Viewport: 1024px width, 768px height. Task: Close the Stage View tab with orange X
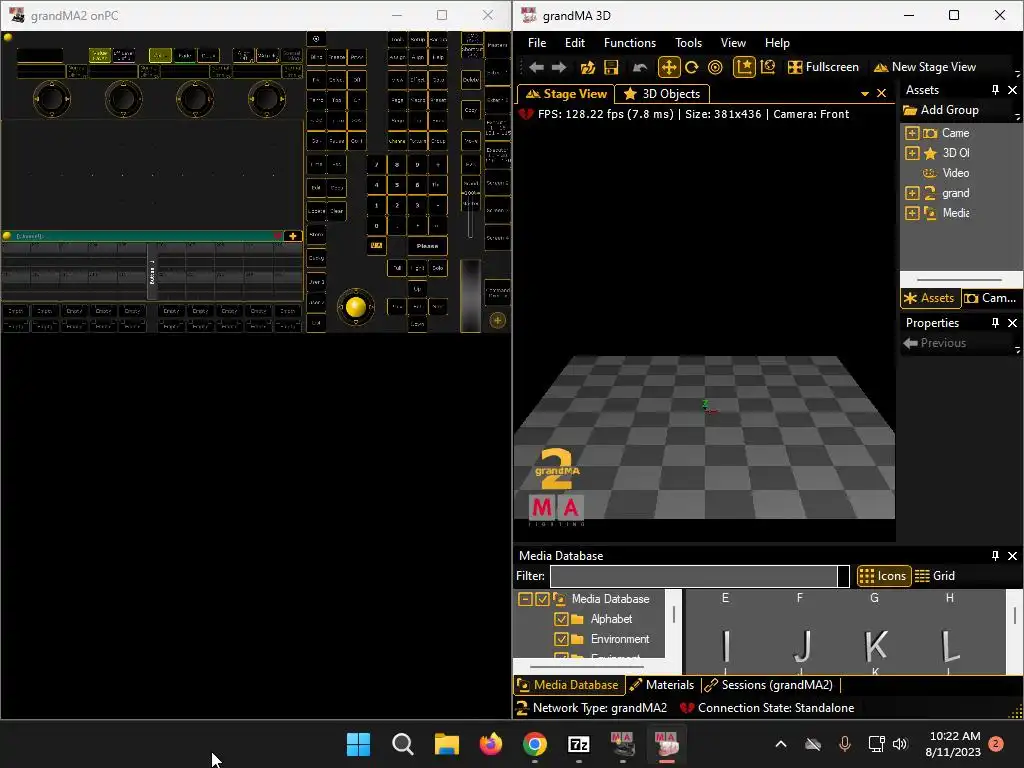point(881,93)
